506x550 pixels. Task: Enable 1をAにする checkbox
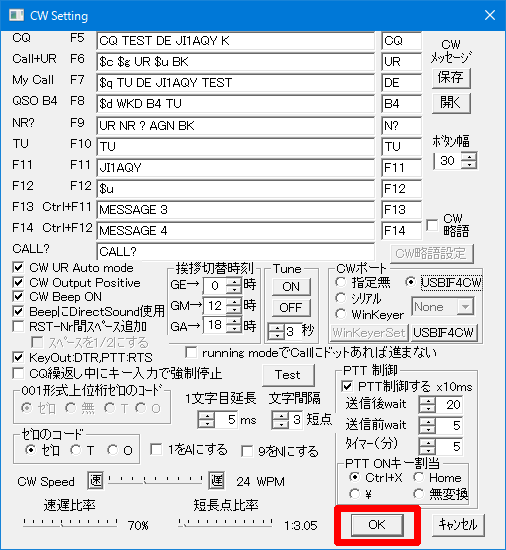pos(156,449)
